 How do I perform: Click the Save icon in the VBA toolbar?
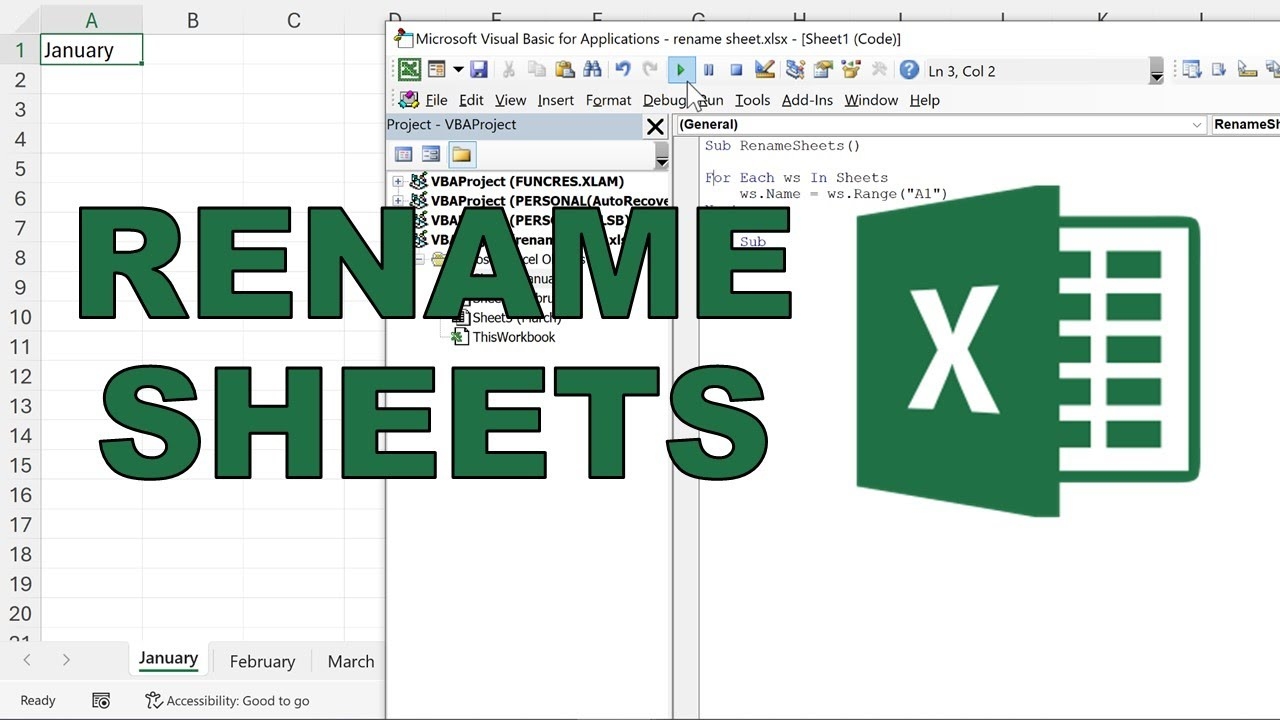click(x=479, y=69)
